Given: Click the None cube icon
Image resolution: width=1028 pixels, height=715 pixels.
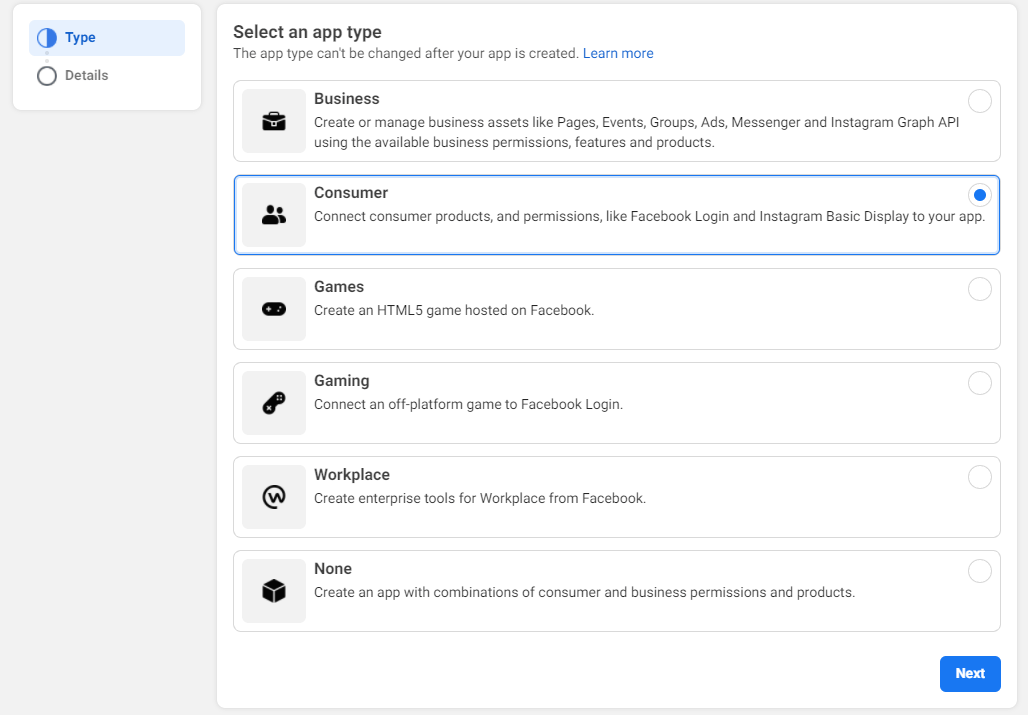Looking at the screenshot, I should click(273, 590).
